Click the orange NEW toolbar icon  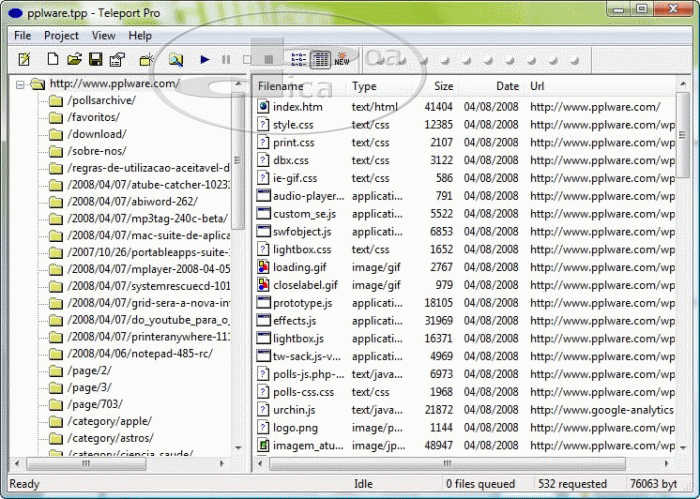342,60
